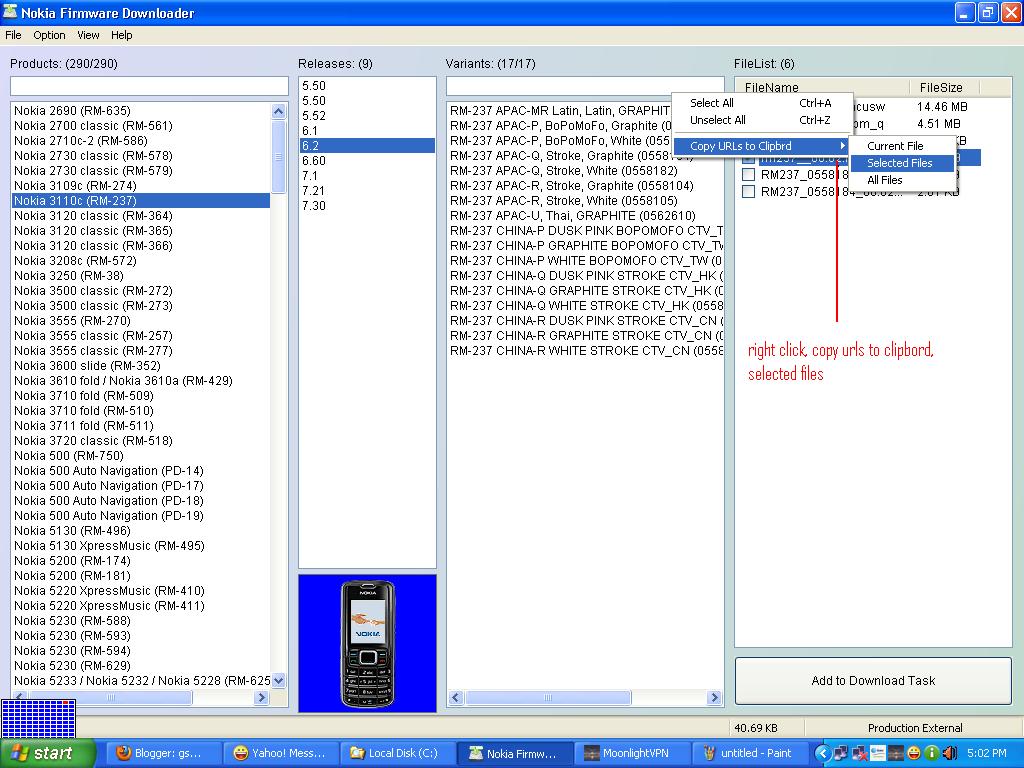Select release 6.60
This screenshot has height=768, width=1024.
point(367,161)
